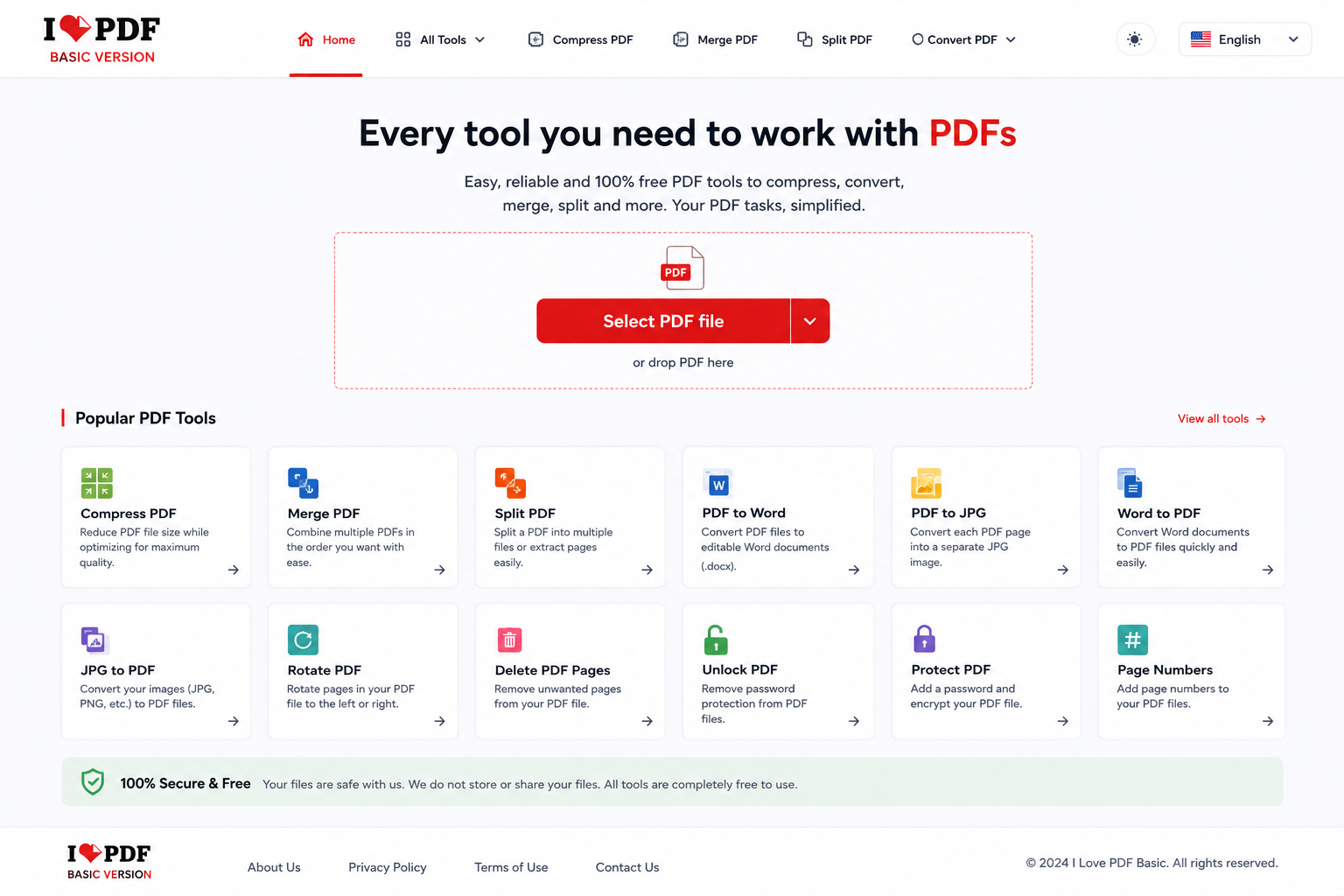Image resolution: width=1344 pixels, height=896 pixels.
Task: Open the Split PDF card title
Action: (525, 514)
